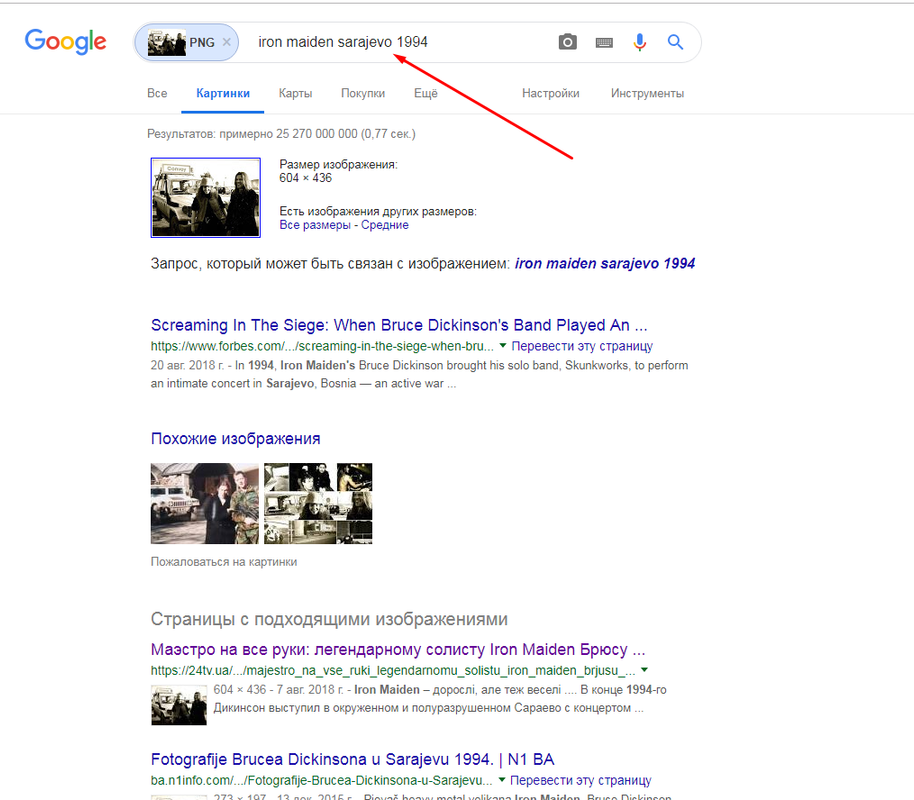Open the uploaded image preview thumbnail
This screenshot has height=800, width=914.
(x=206, y=198)
